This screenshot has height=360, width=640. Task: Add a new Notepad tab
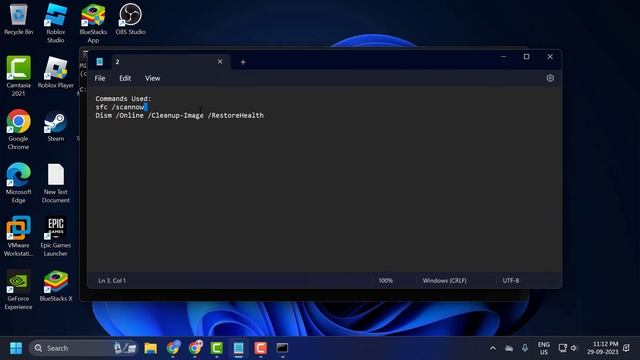[x=243, y=62]
